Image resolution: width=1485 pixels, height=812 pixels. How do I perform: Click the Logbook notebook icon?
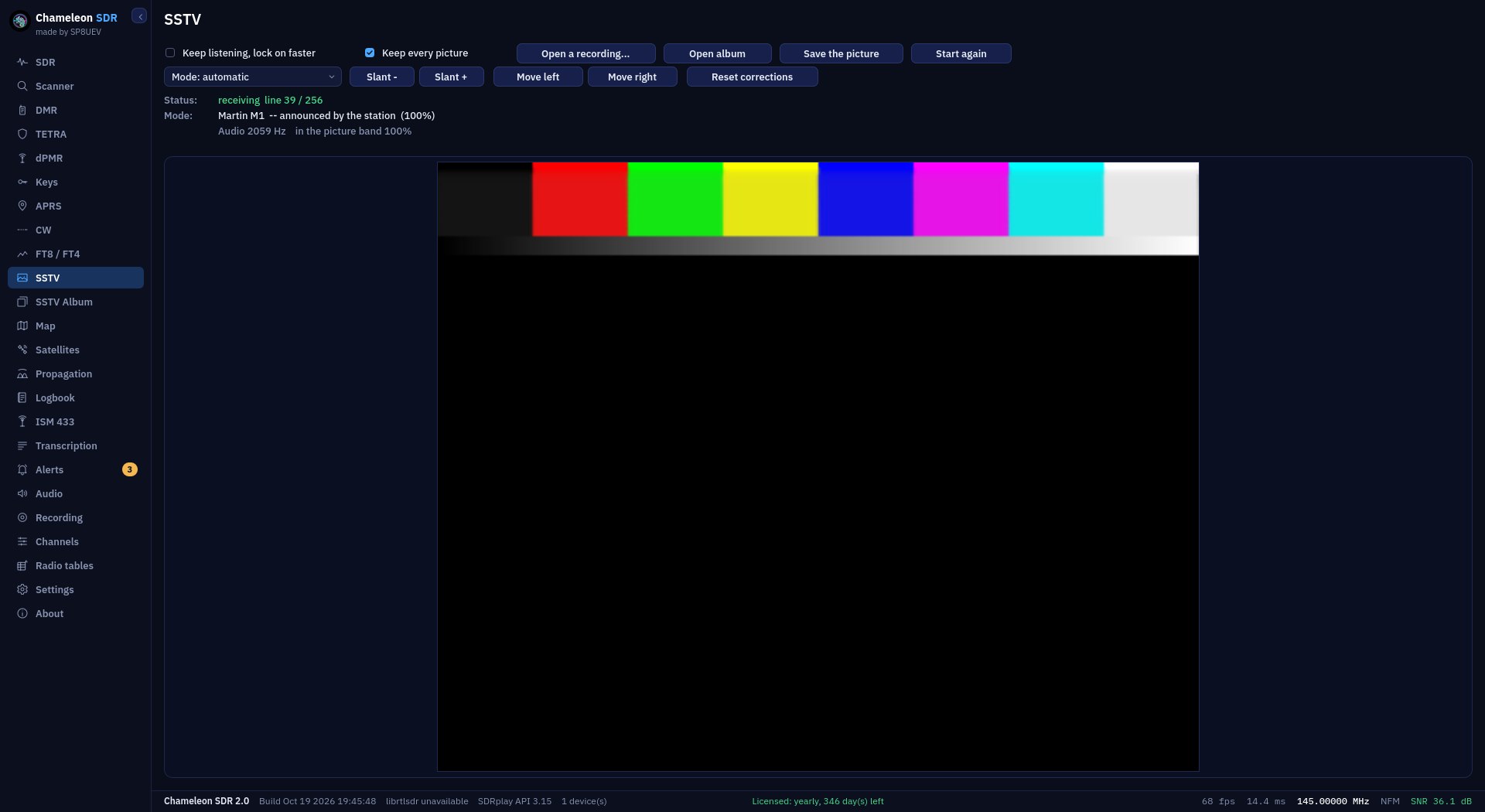coord(22,397)
